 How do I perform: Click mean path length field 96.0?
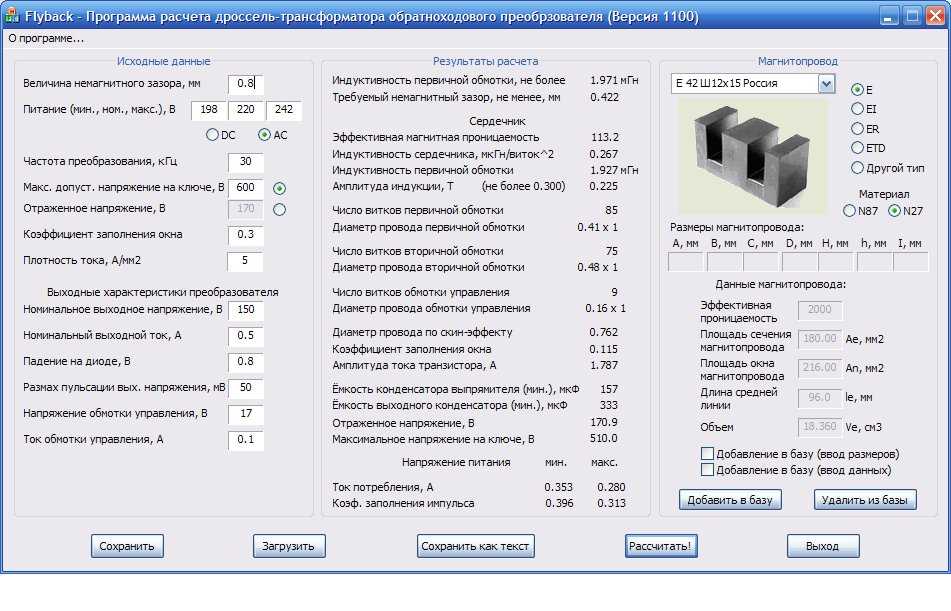tap(819, 398)
